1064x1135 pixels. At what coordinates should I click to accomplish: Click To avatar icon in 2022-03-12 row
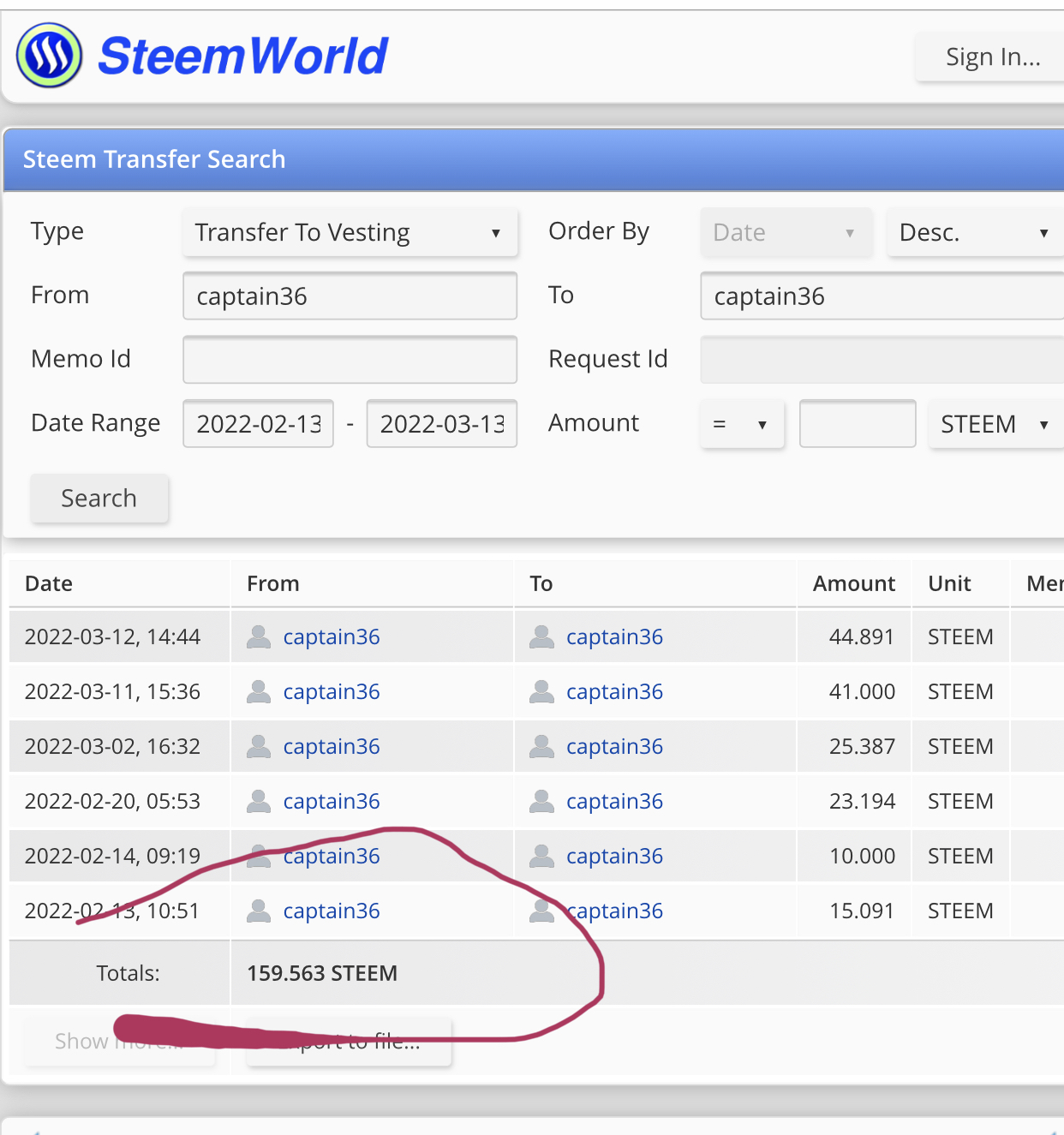(x=541, y=636)
